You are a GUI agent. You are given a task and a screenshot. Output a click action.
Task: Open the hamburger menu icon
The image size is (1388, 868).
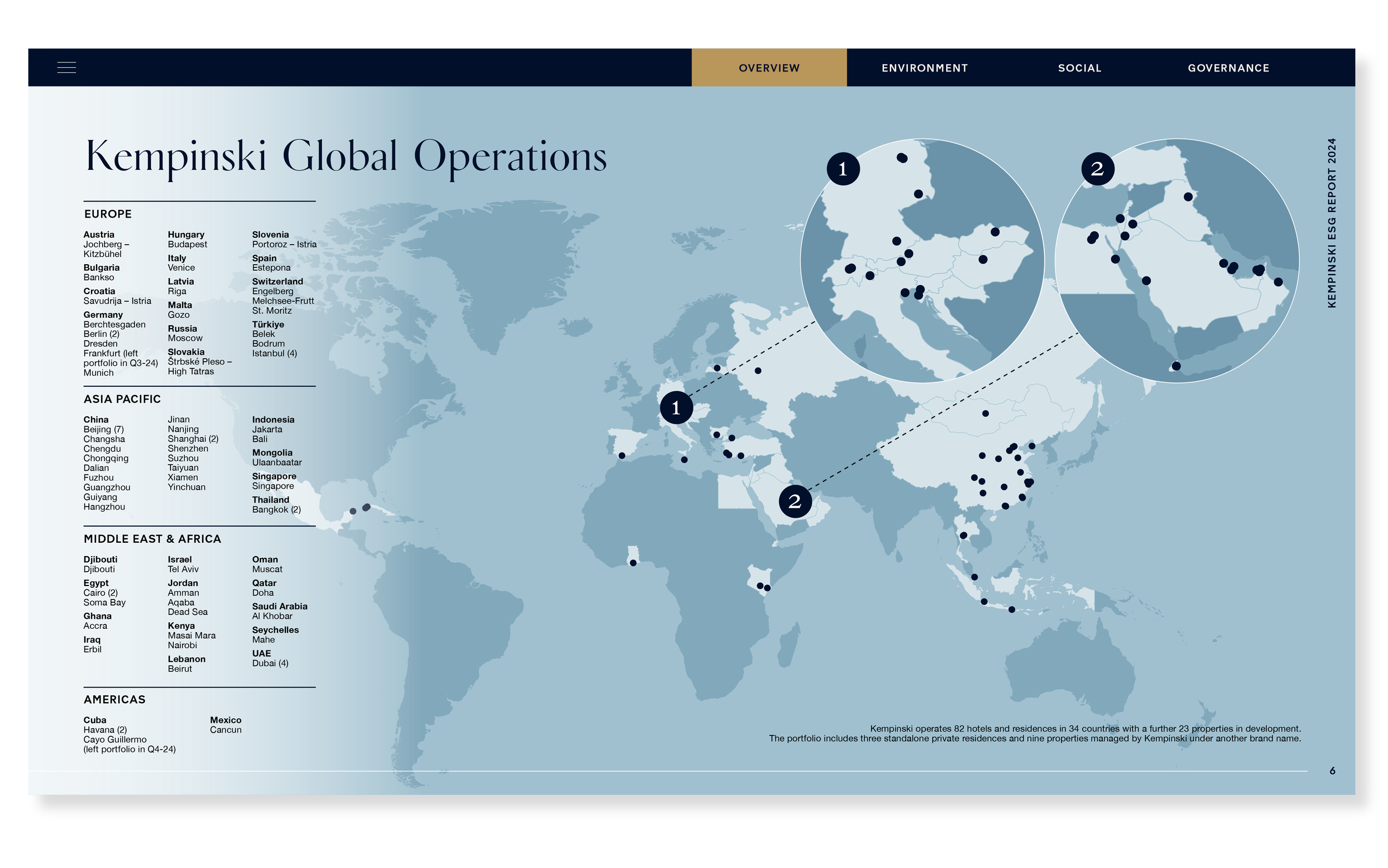tap(67, 68)
